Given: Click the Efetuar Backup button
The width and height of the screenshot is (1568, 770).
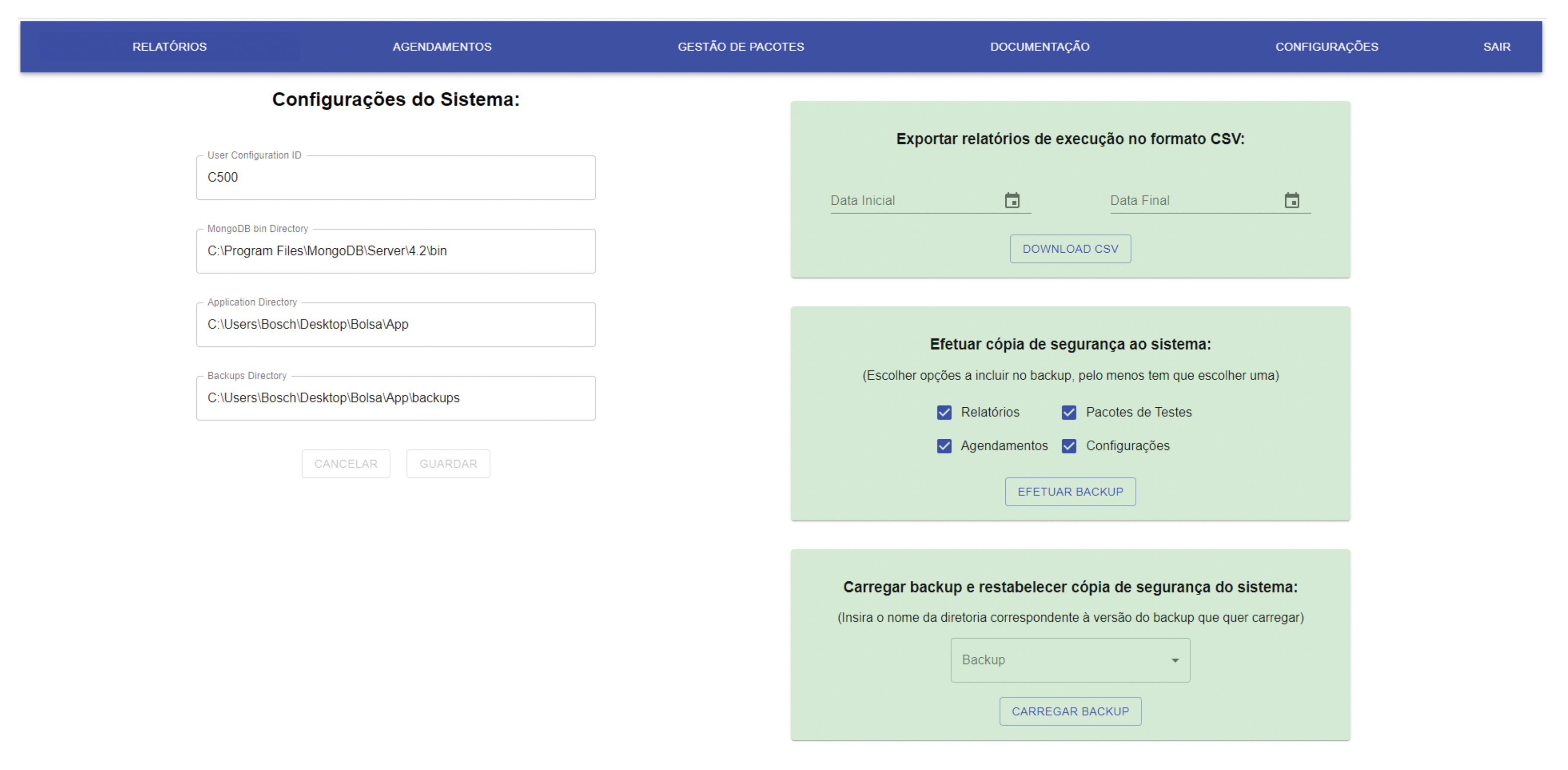Looking at the screenshot, I should 1070,491.
